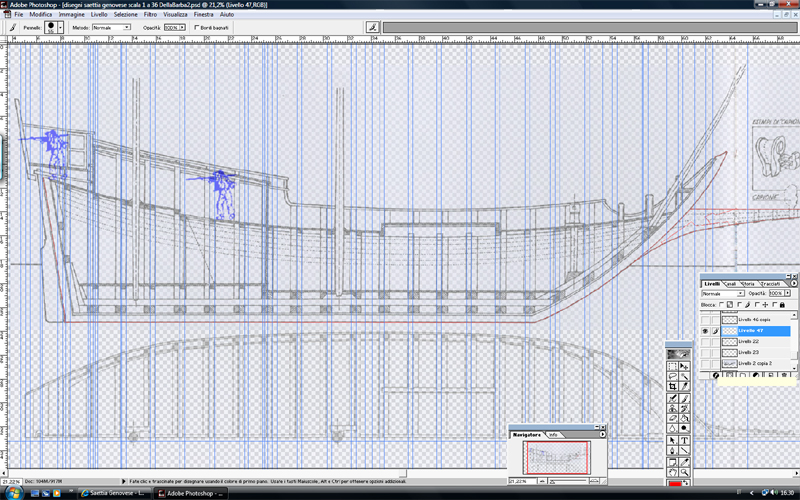
Task: Open the Filtro menu
Action: coord(150,15)
